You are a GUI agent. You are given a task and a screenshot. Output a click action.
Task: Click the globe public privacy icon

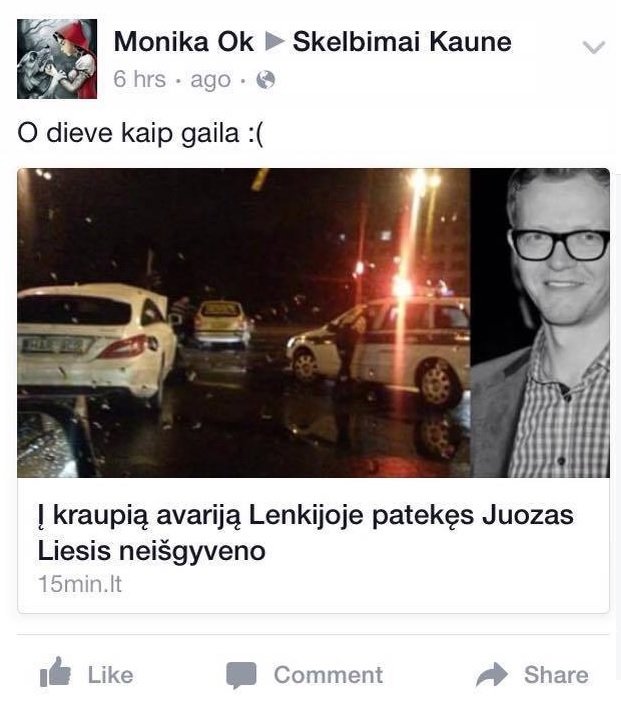pos(265,80)
